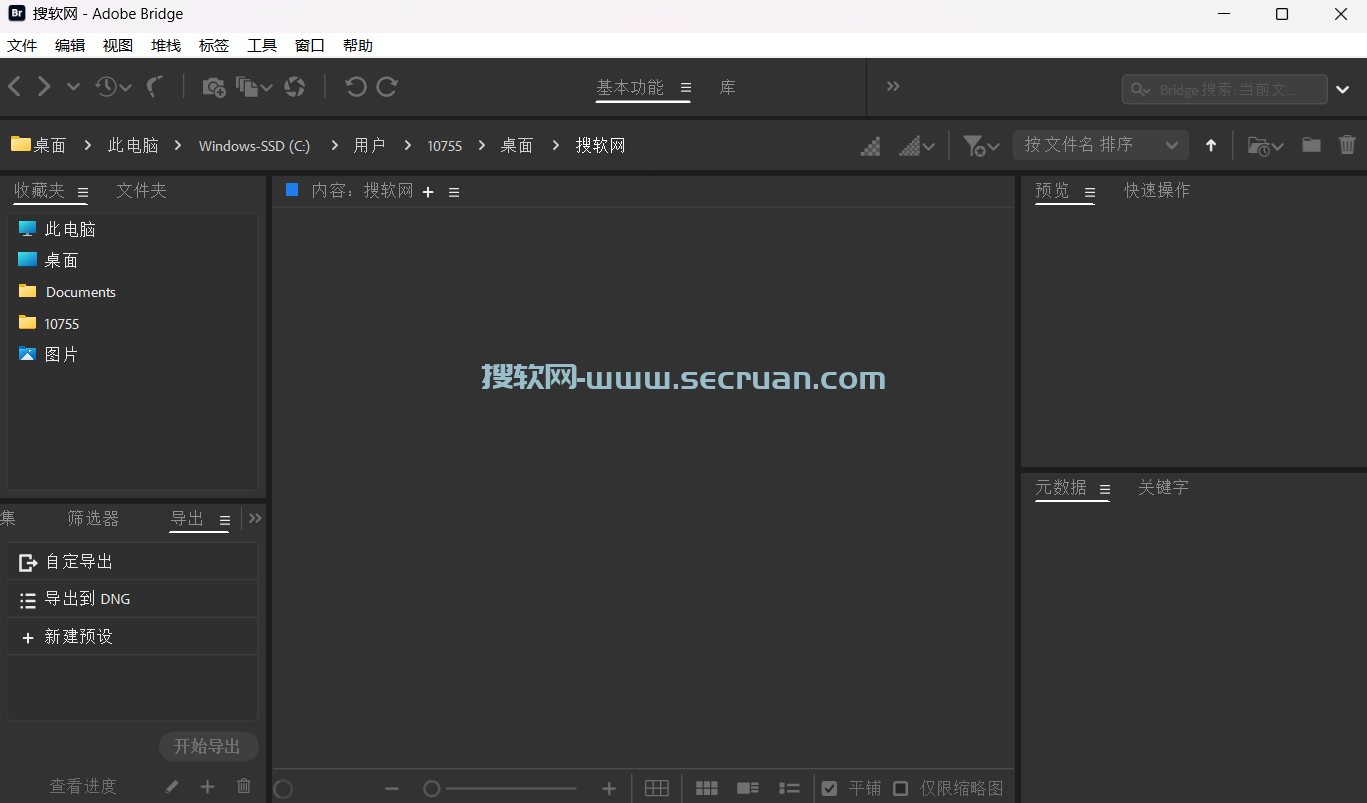Image resolution: width=1367 pixels, height=803 pixels.
Task: Expand hidden panel tabs beside 导出
Action: 255,518
